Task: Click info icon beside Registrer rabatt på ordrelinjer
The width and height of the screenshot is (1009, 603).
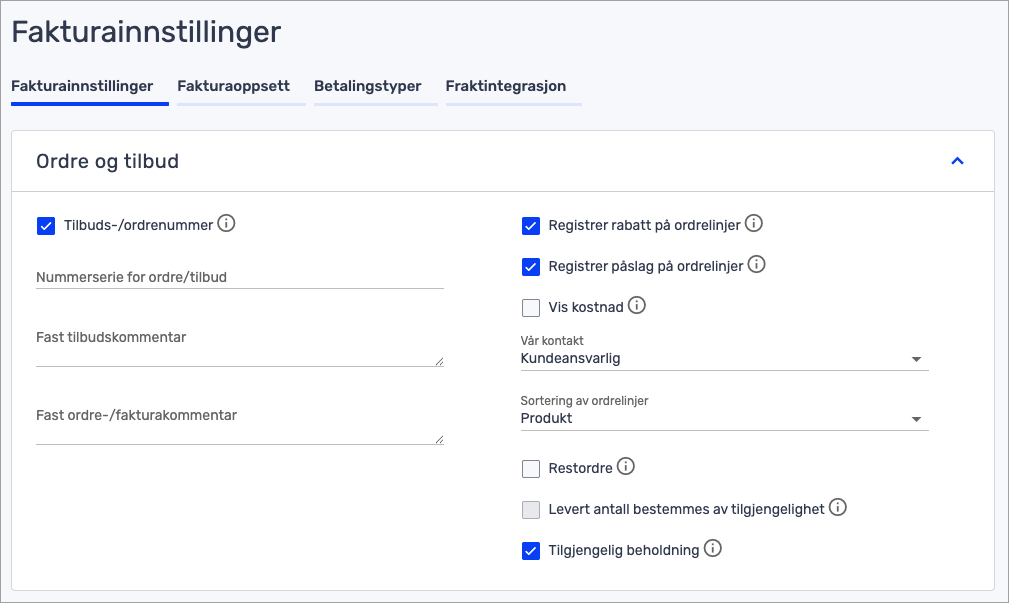Action: tap(754, 224)
